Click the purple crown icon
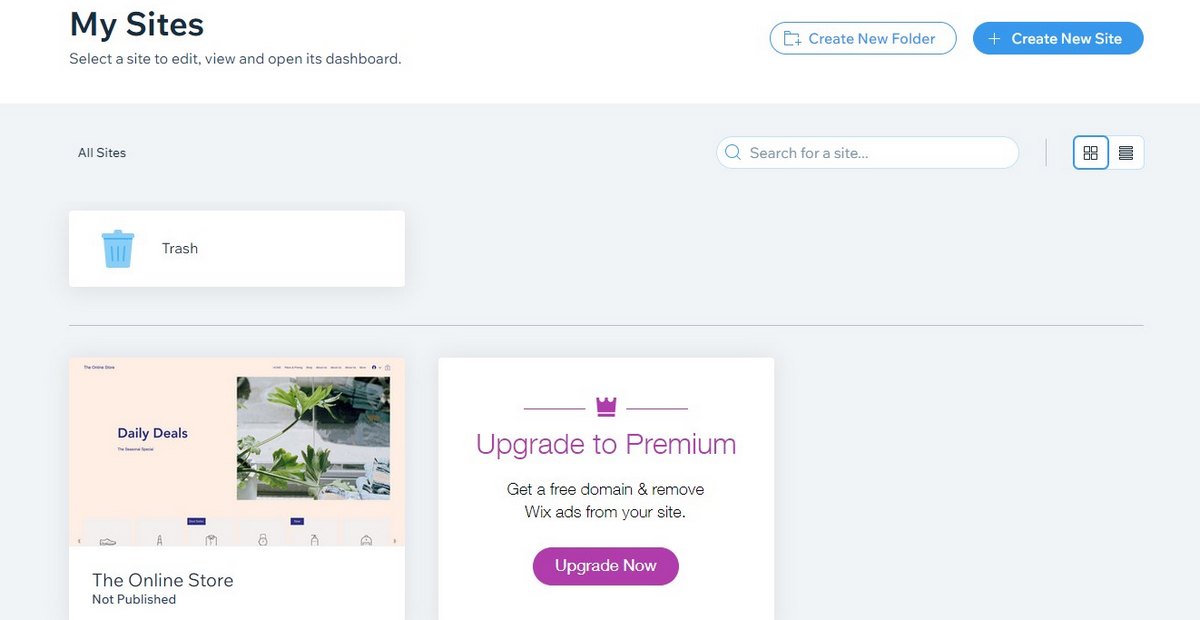This screenshot has width=1200, height=620. tap(606, 407)
